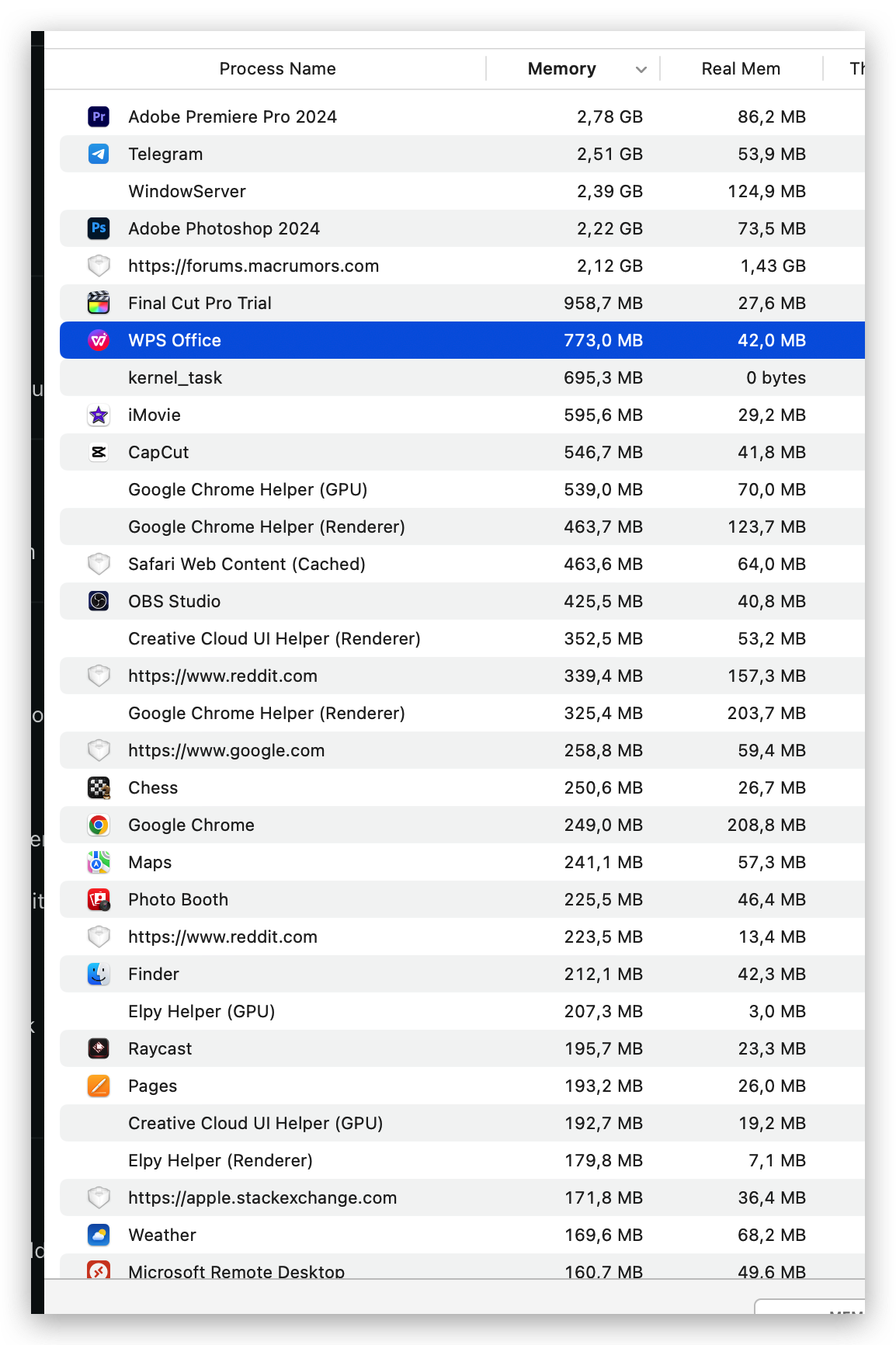Click WPS Office's 773,0 MB memory value
The height and width of the screenshot is (1345, 896).
click(x=603, y=340)
